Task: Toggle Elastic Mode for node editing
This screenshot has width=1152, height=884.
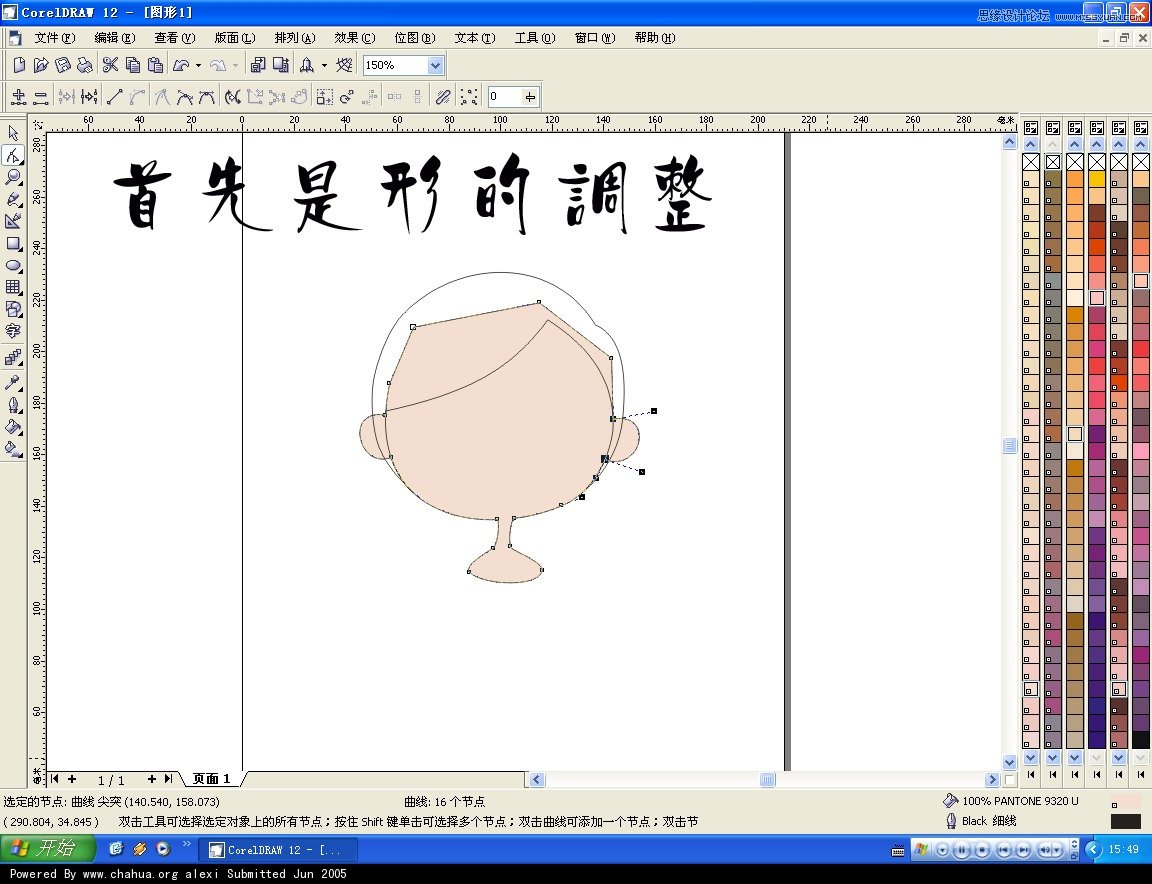Action: 443,97
